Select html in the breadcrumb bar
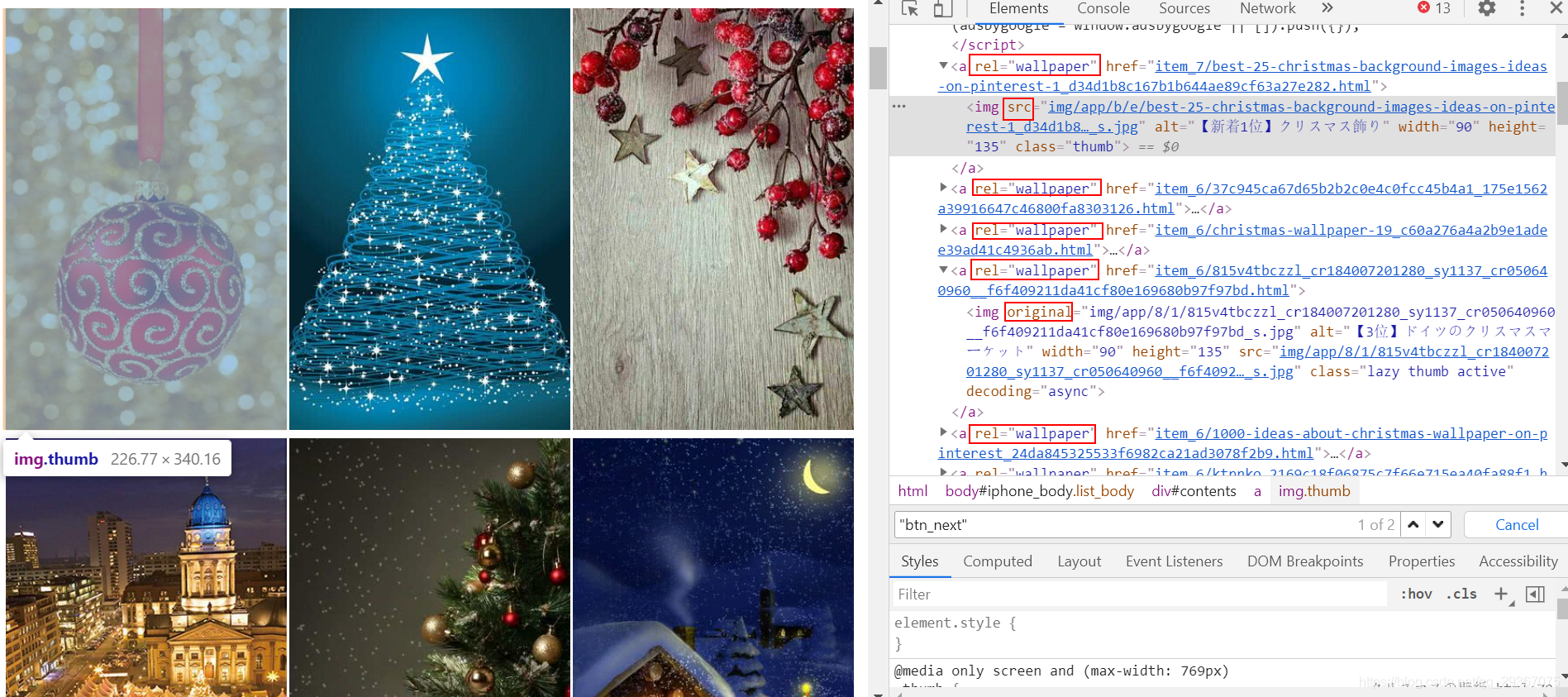Screen dimensions: 1568x697 913,491
